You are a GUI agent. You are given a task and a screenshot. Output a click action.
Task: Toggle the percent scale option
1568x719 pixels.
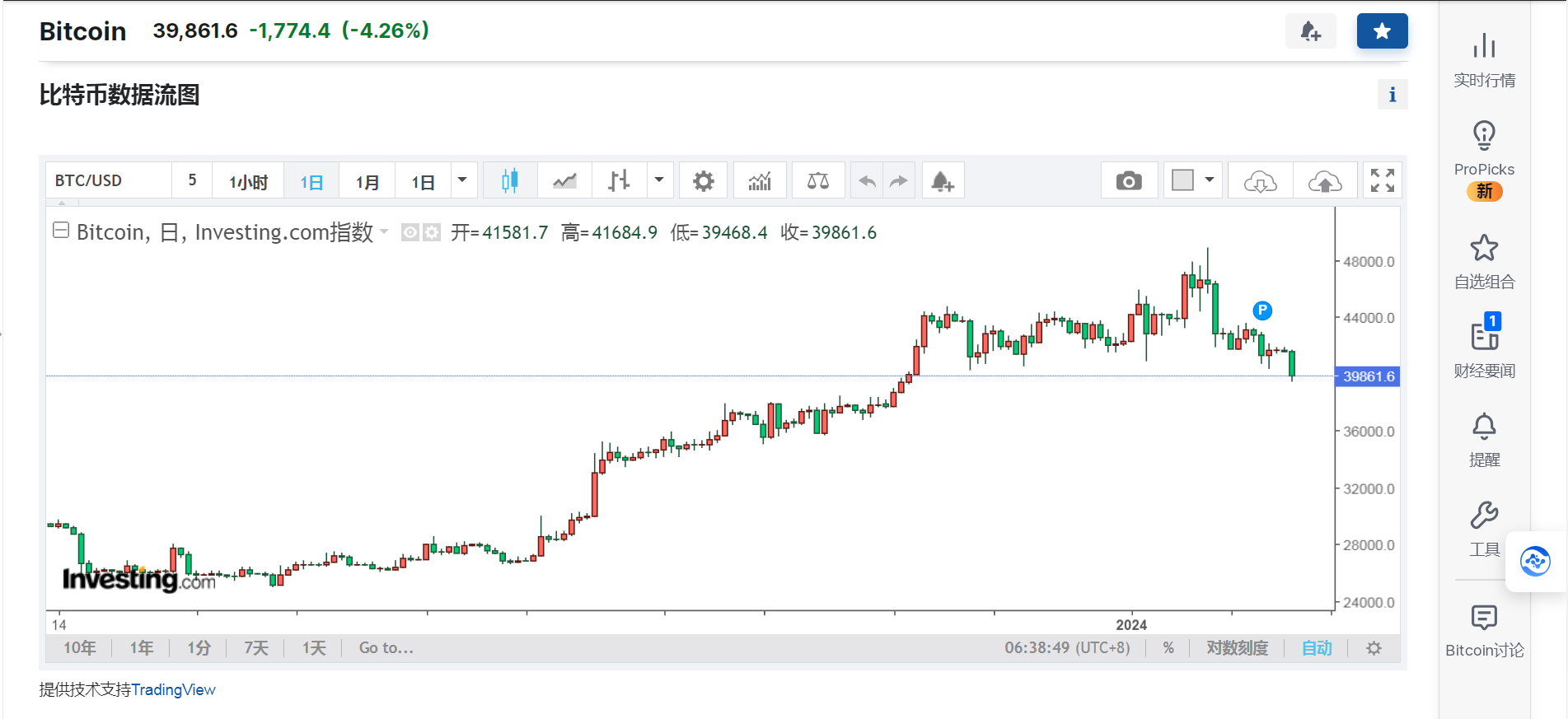1168,648
